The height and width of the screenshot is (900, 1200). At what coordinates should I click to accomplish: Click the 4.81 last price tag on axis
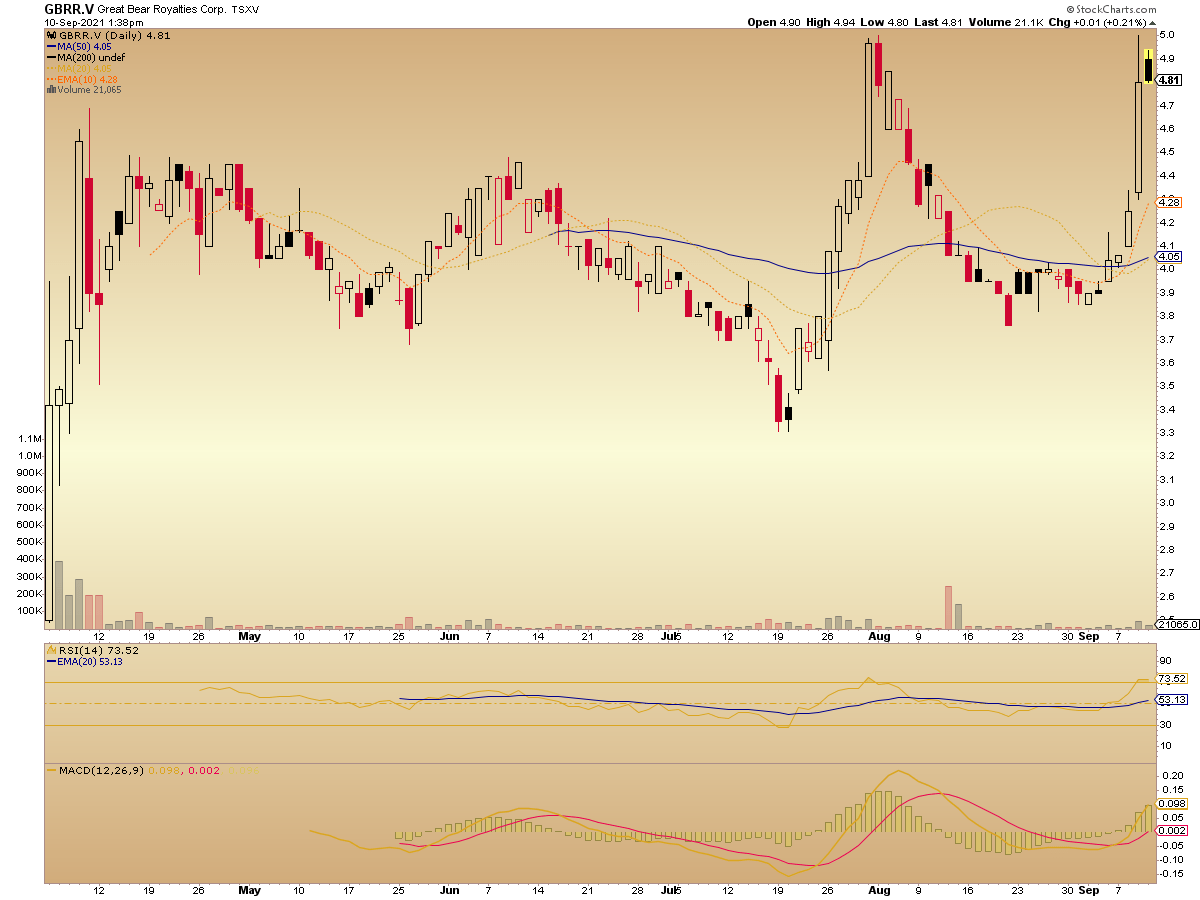1169,80
